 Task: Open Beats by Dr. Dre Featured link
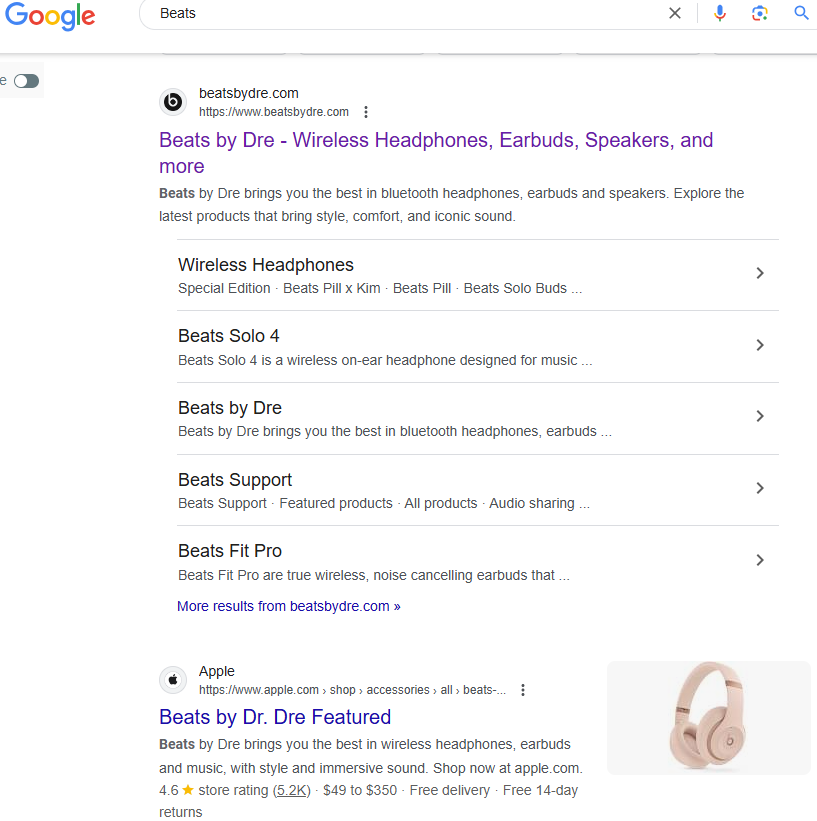click(x=275, y=717)
